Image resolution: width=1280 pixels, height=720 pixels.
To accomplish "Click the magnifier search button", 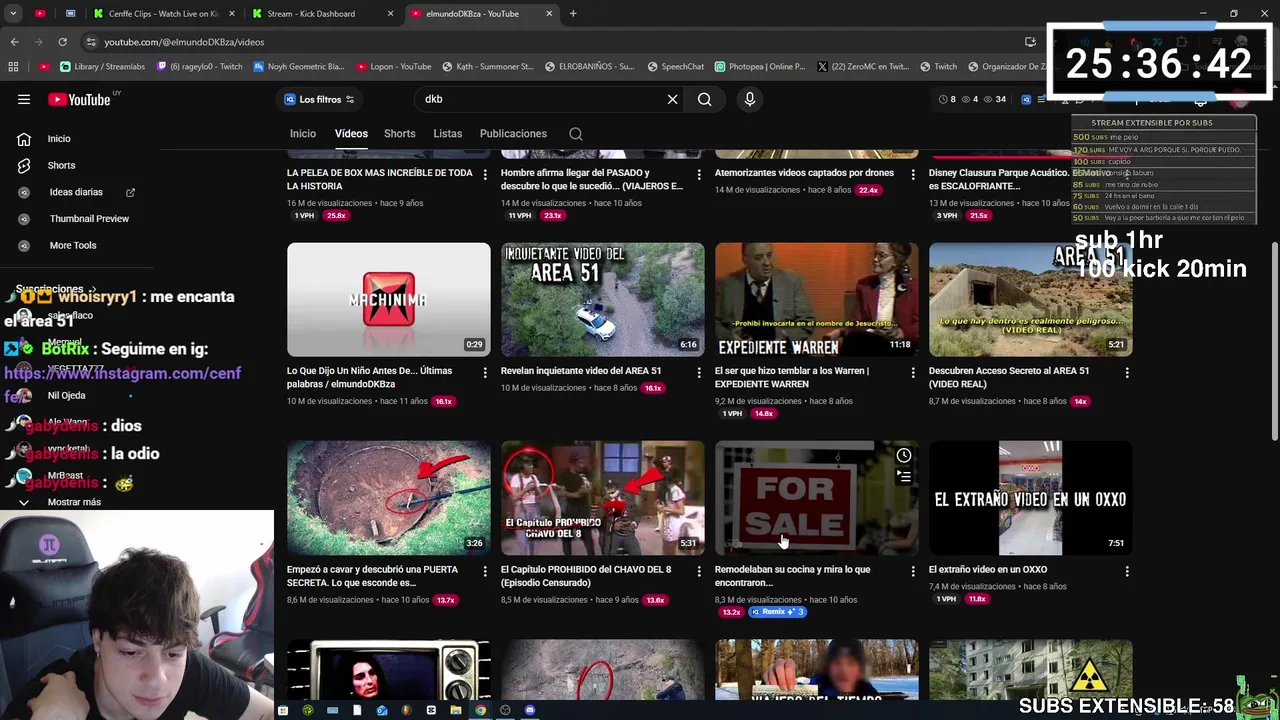I will click(x=705, y=99).
